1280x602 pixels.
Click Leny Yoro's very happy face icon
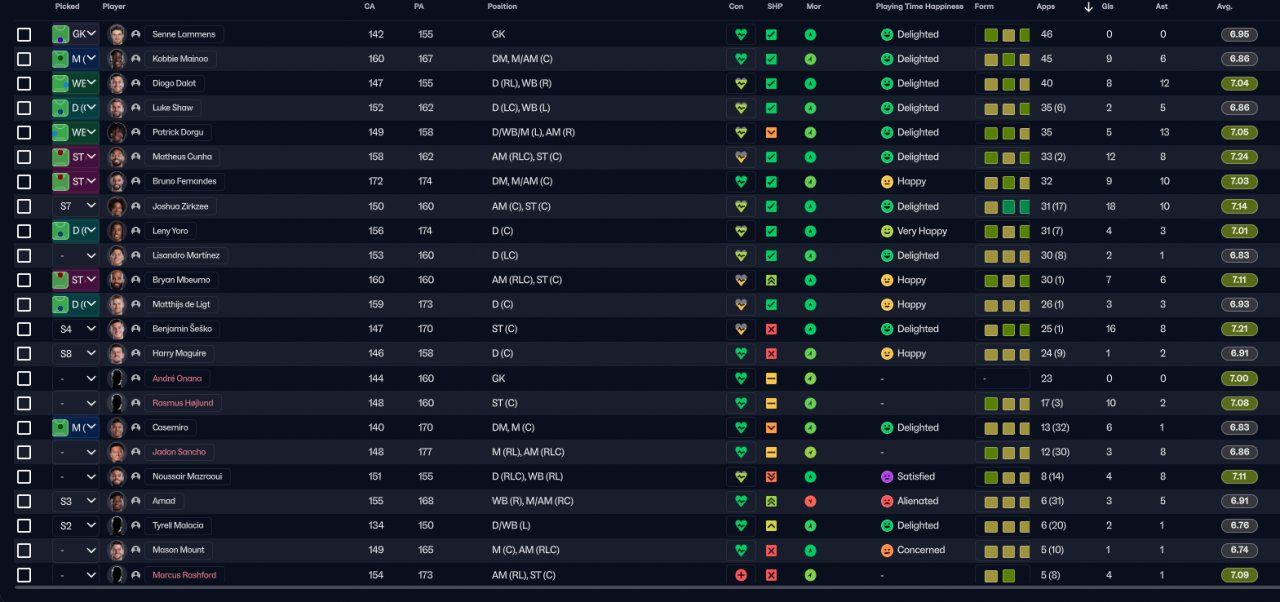point(886,231)
